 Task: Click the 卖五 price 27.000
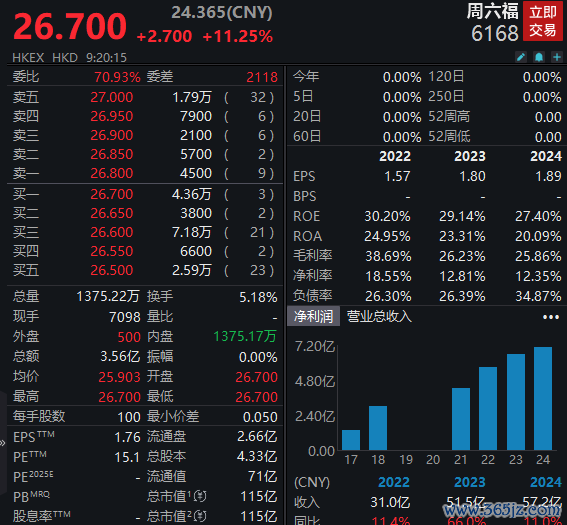112,97
